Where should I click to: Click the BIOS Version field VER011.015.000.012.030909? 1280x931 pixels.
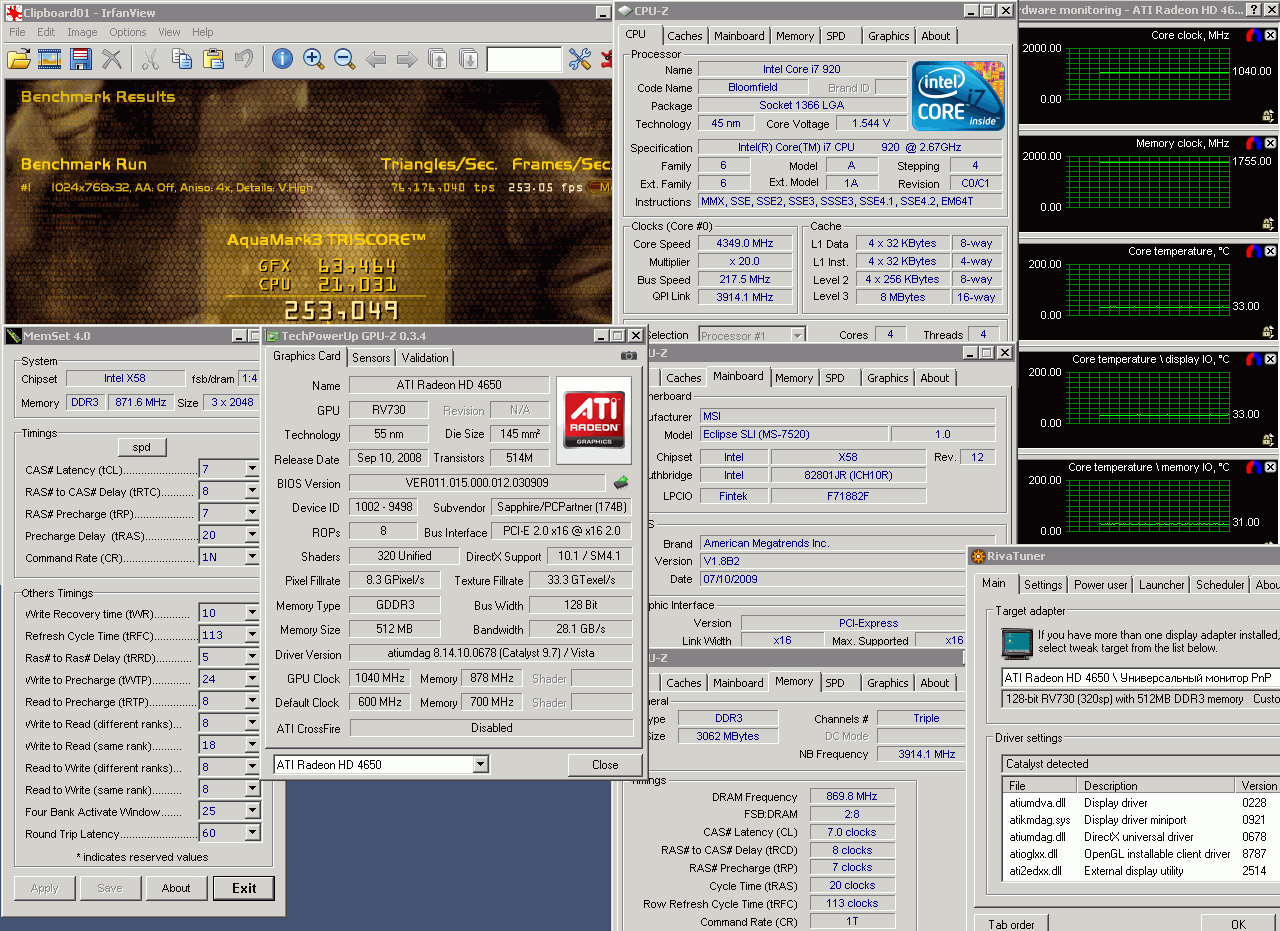tap(477, 483)
